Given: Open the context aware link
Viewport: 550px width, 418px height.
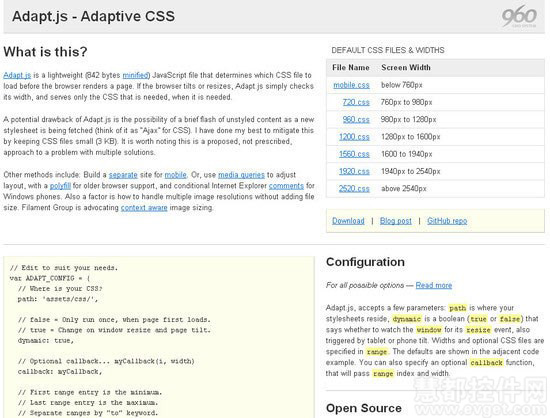Looking at the screenshot, I should pyautogui.click(x=144, y=208).
